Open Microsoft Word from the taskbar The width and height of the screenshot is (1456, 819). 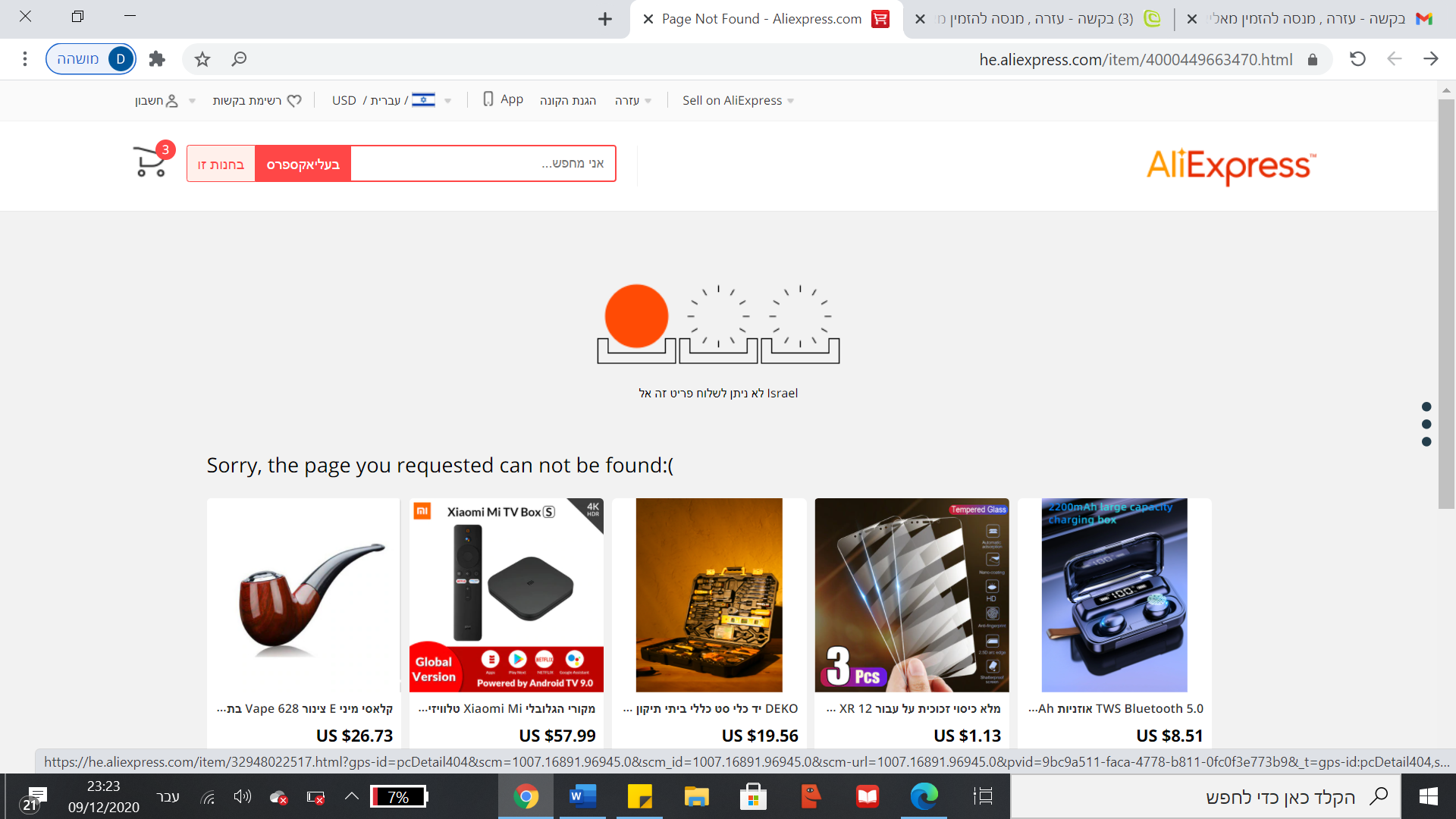[x=582, y=796]
